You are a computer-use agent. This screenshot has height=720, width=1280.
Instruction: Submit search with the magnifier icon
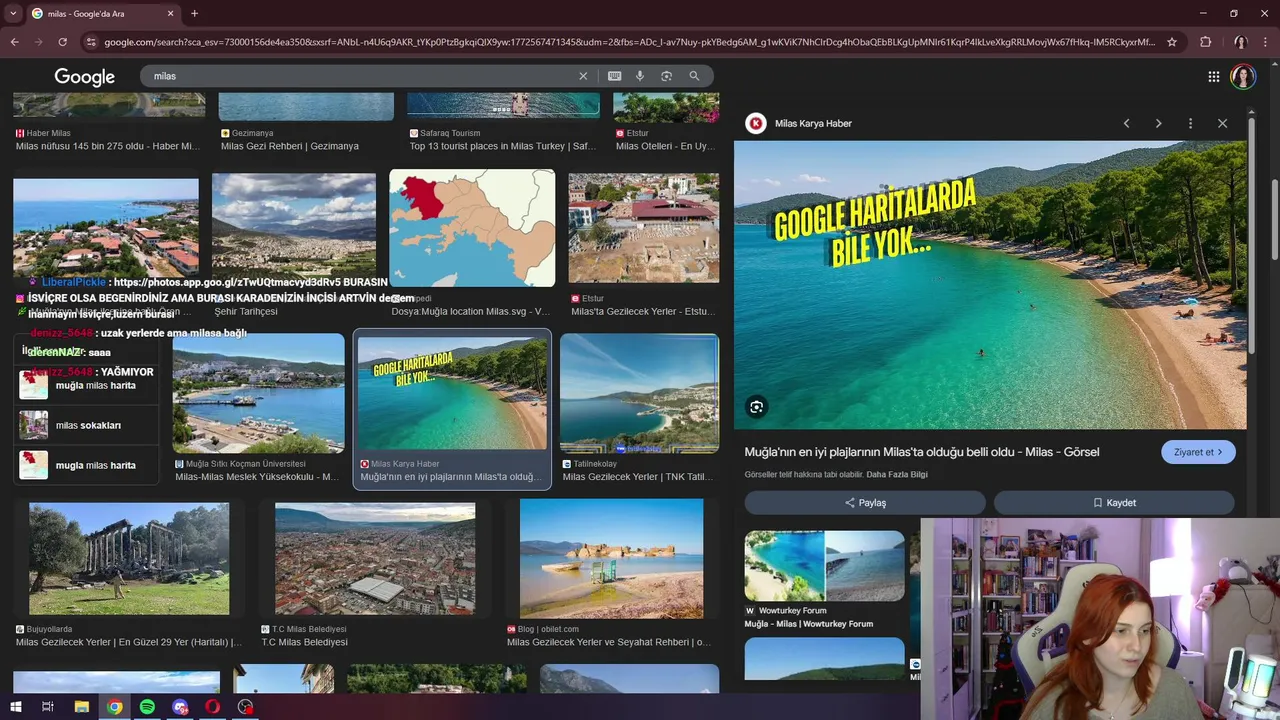694,76
